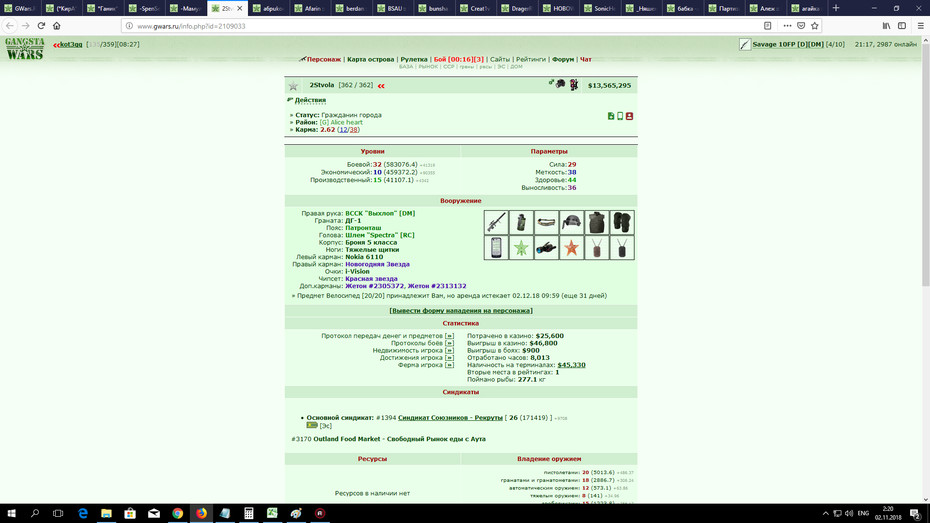The height and width of the screenshot is (523, 930).
Task: Expand money and items transfer protocol
Action: 449,336
